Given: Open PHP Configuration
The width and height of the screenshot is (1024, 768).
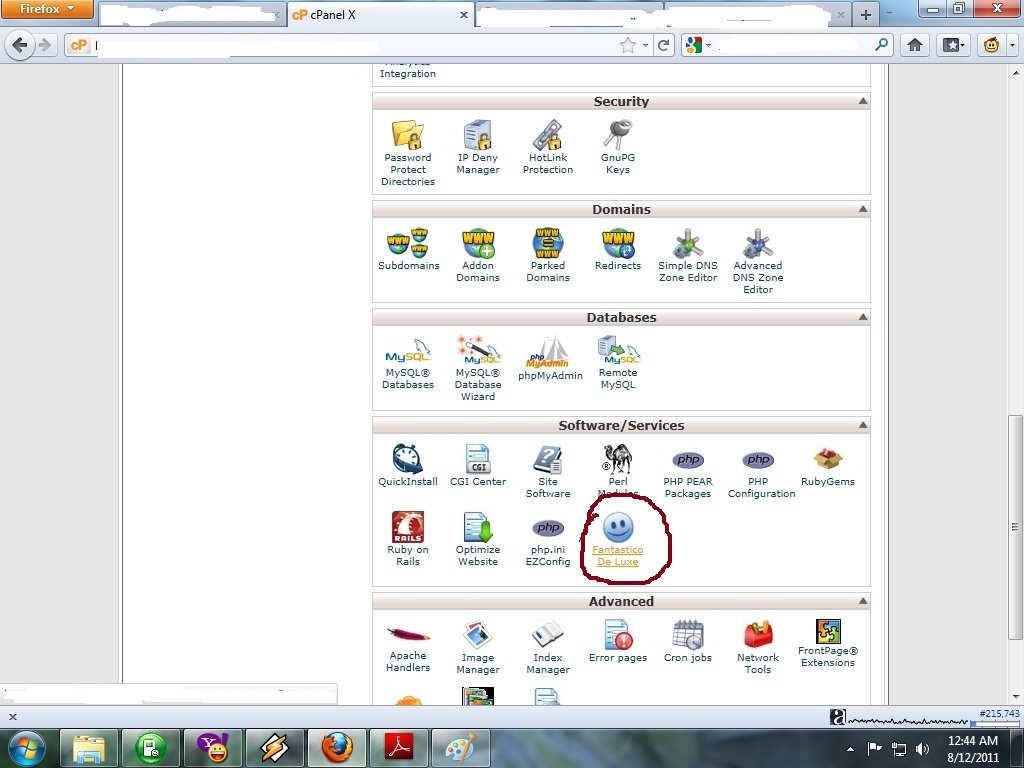Looking at the screenshot, I should click(x=761, y=475).
